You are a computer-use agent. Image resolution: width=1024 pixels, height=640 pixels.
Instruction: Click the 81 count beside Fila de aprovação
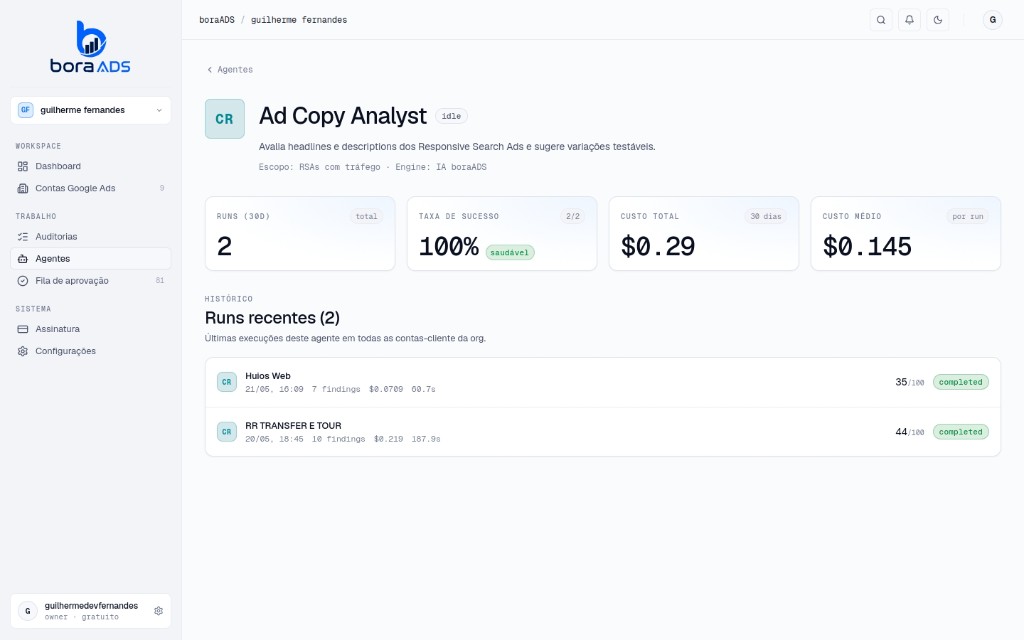tap(160, 281)
